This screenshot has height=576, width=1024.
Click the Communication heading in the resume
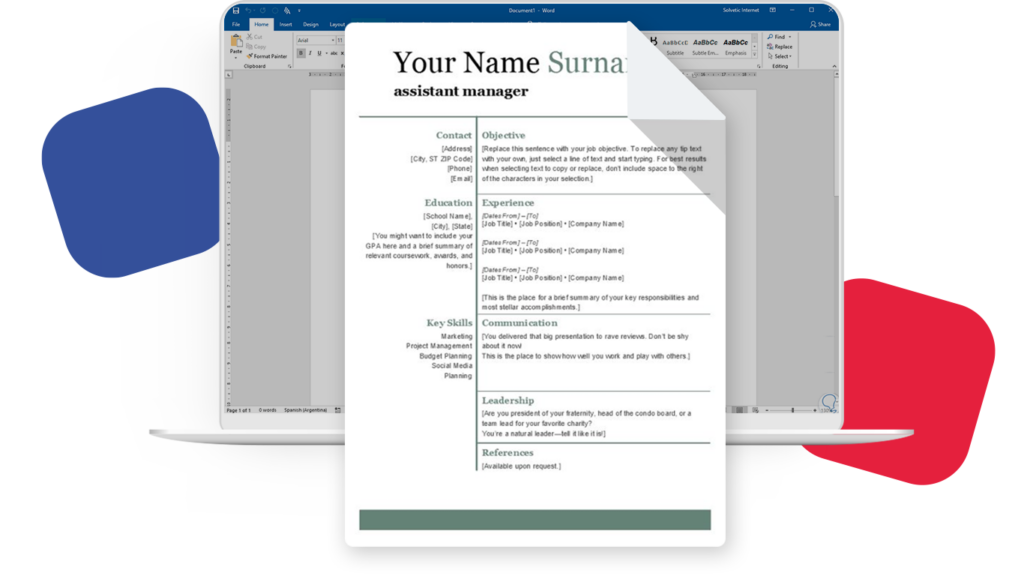click(x=520, y=323)
